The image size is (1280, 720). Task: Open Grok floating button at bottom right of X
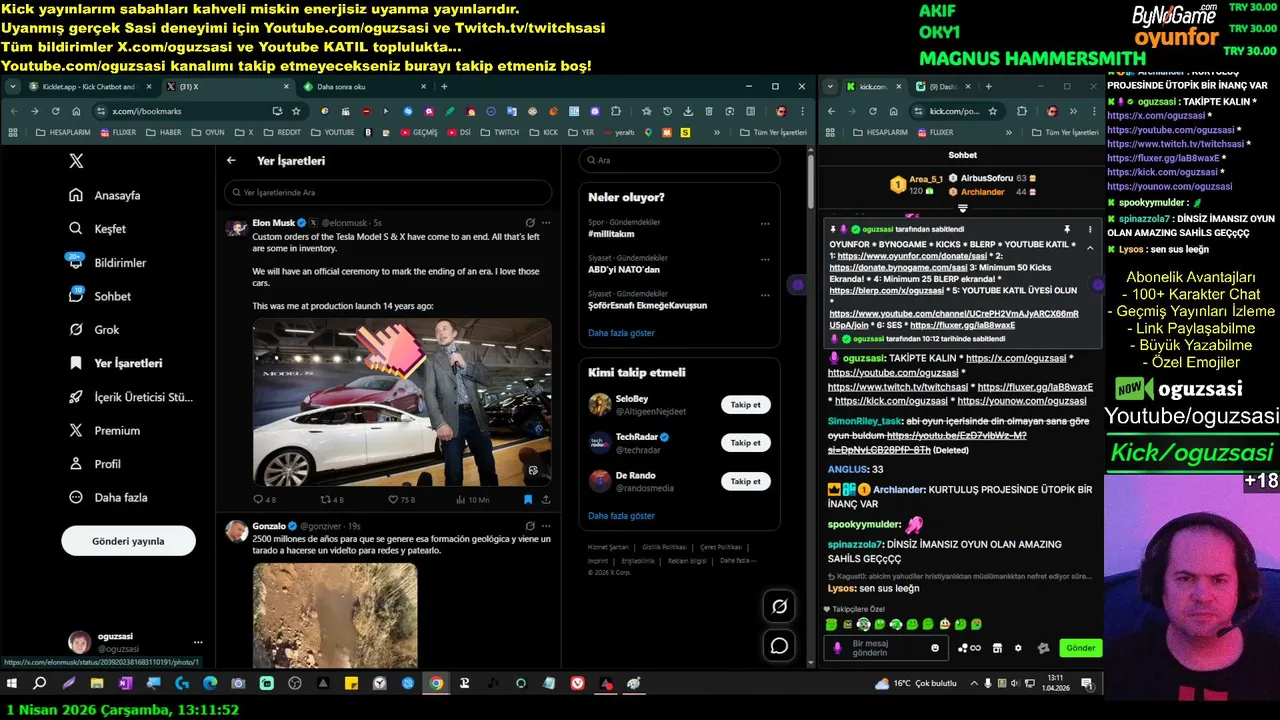point(779,606)
